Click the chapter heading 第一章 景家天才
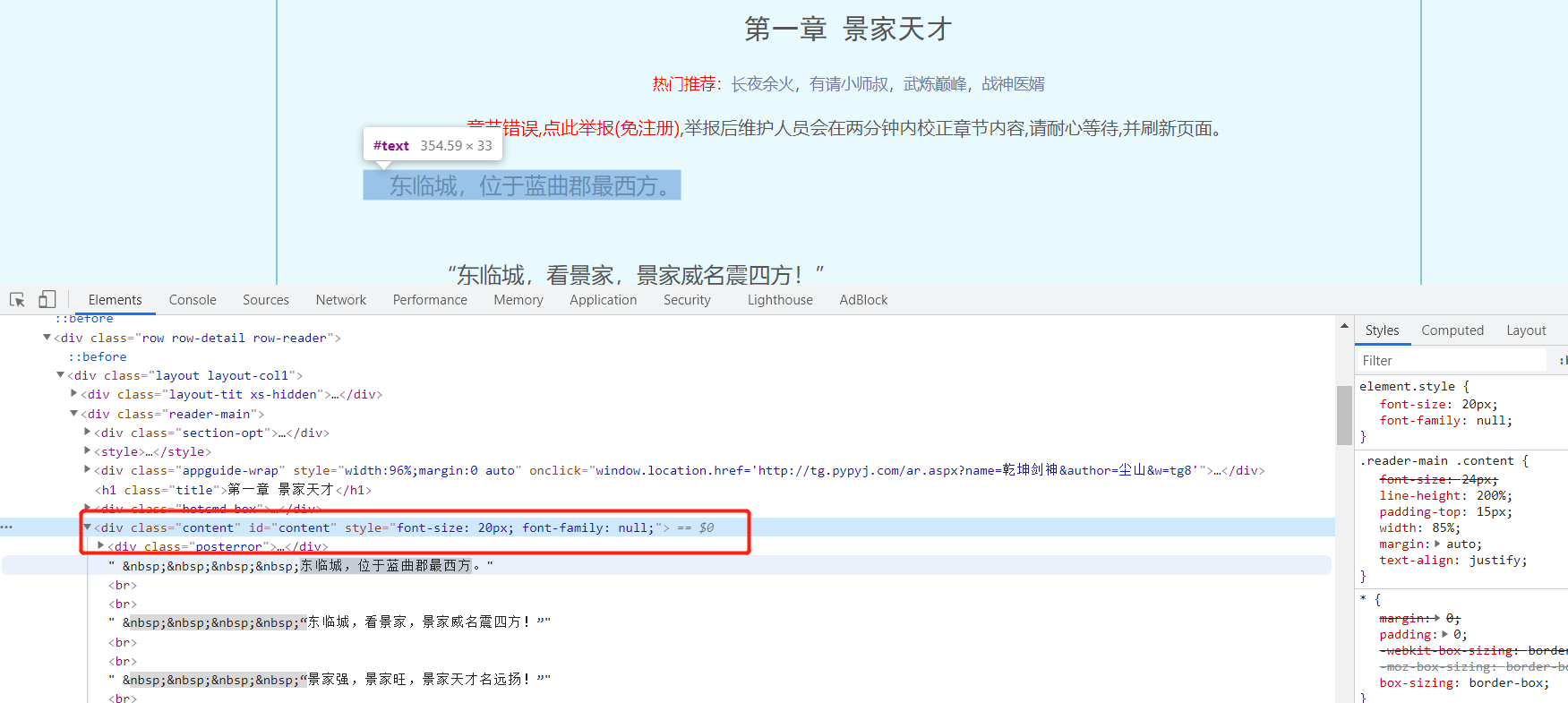 [848, 30]
